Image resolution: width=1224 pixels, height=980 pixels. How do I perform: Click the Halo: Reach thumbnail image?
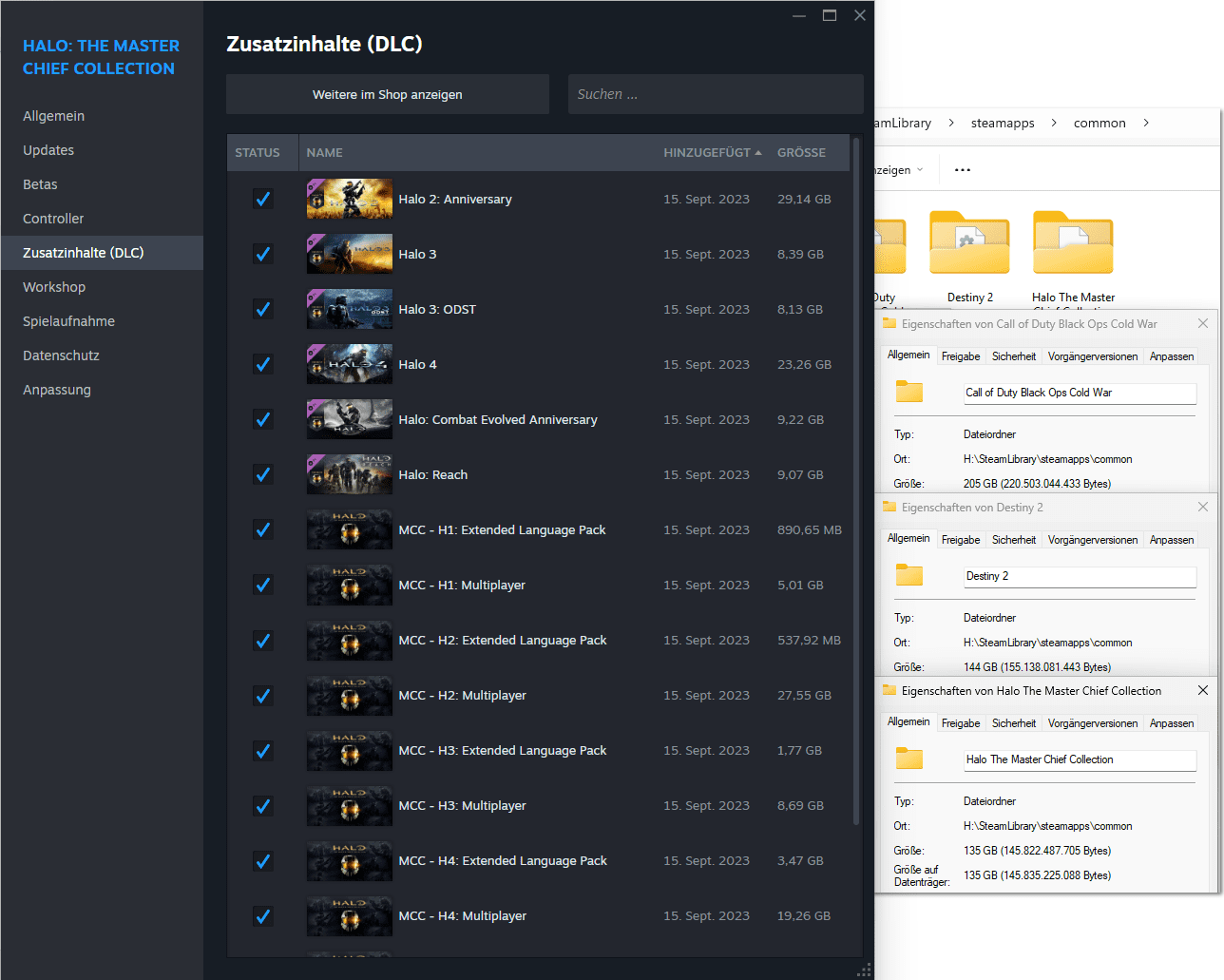(349, 474)
